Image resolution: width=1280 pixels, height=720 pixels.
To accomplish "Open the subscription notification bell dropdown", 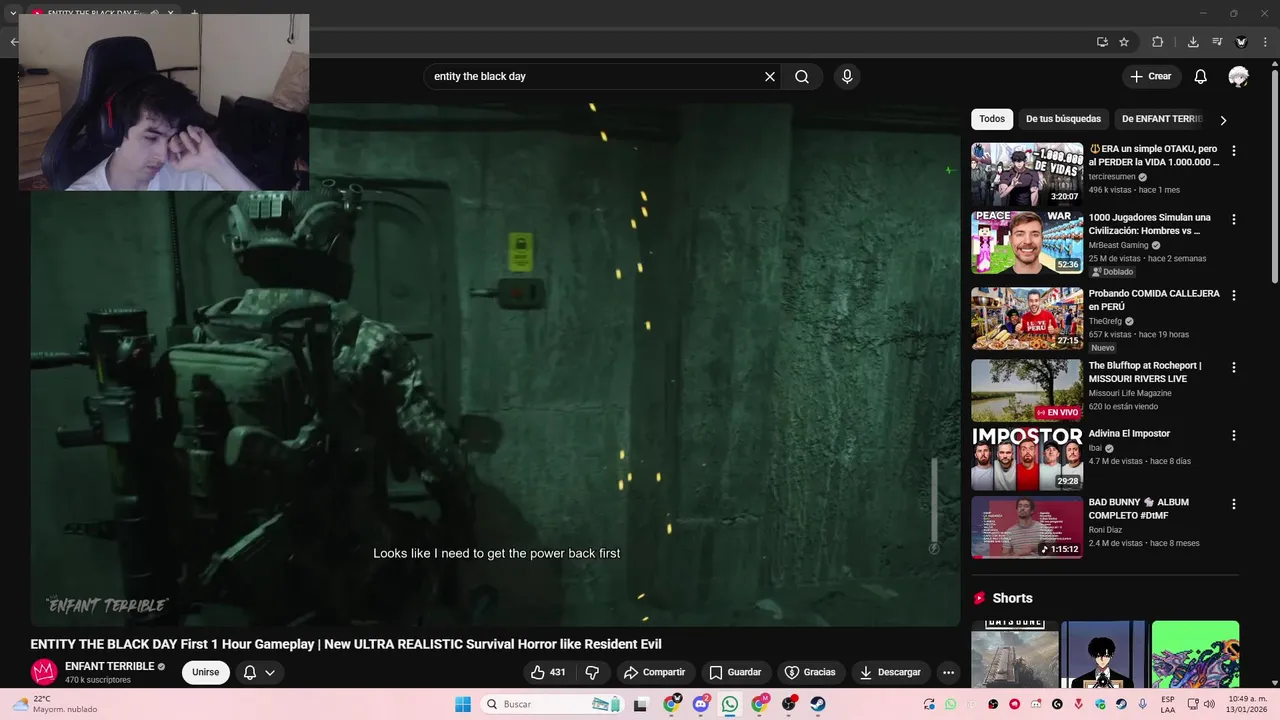I will tap(259, 673).
